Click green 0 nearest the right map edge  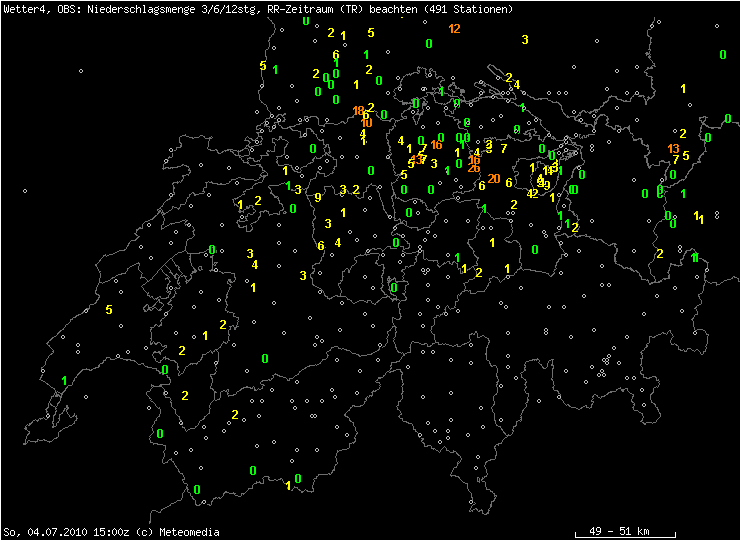723,55
